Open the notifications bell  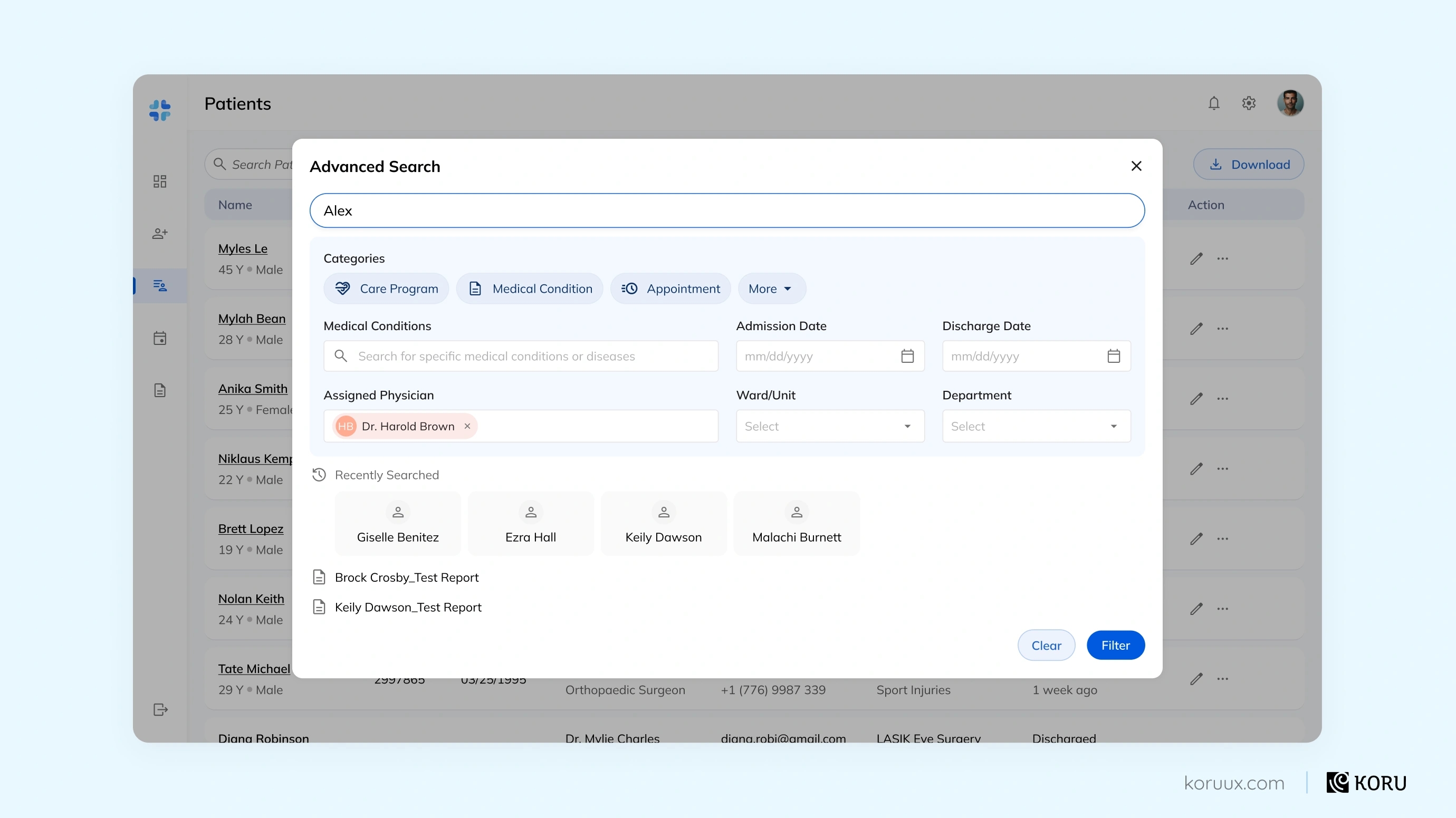click(x=1214, y=103)
